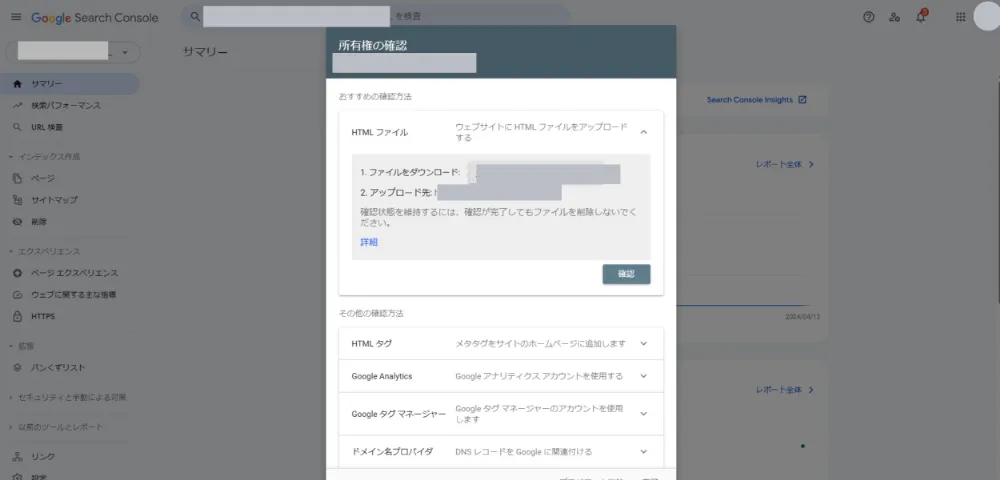Screen dimensions: 1000x480
Task: Collapse the 拡張 section
Action: (x=22, y=346)
